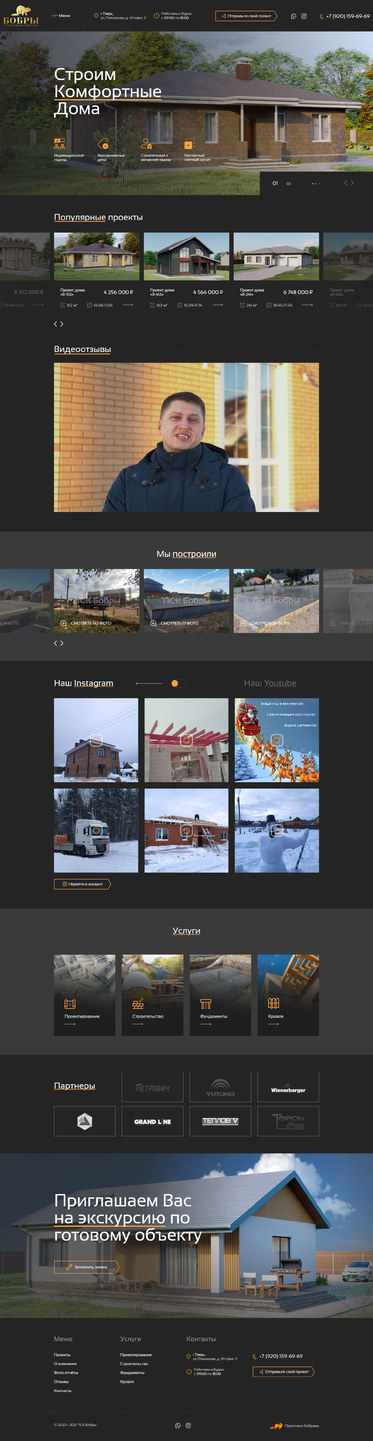Open footer menu link Контакты
The image size is (373, 1441).
[63, 1391]
